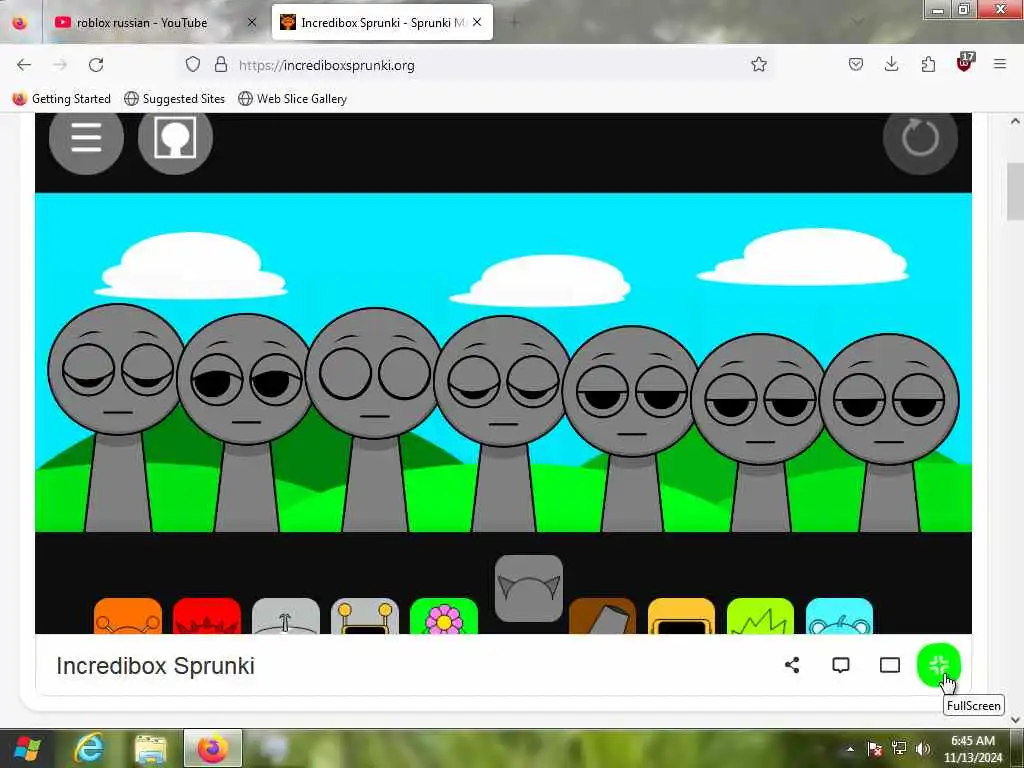Click the scrollbar down arrow
The height and width of the screenshot is (768, 1024).
1015,720
